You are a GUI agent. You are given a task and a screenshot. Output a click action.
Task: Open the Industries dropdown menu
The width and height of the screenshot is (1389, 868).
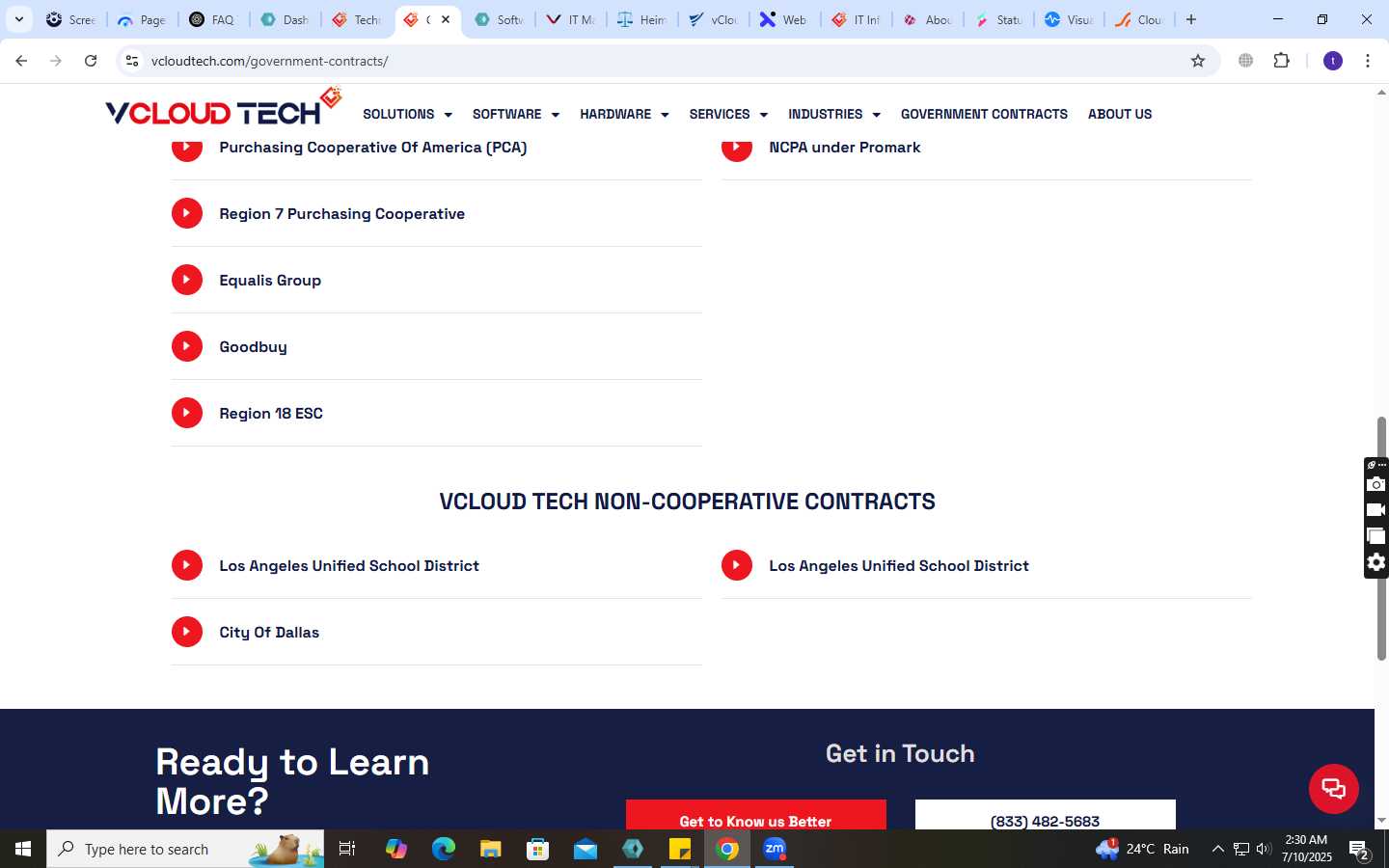pos(834,114)
